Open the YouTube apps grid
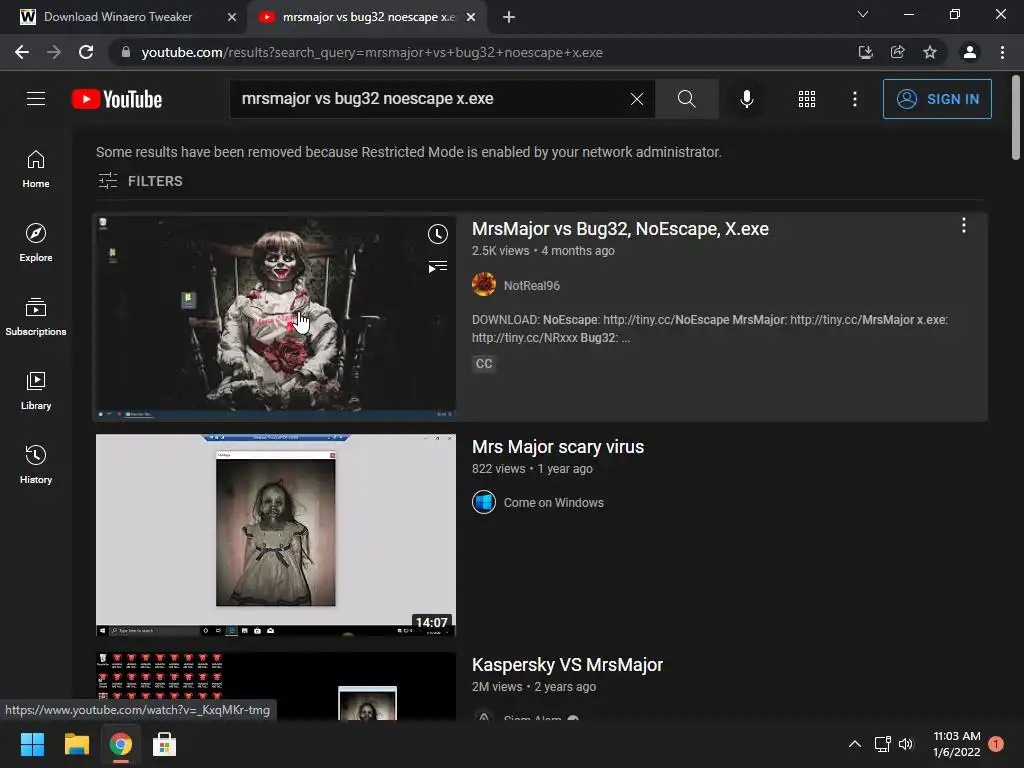The height and width of the screenshot is (768, 1024). click(x=807, y=99)
